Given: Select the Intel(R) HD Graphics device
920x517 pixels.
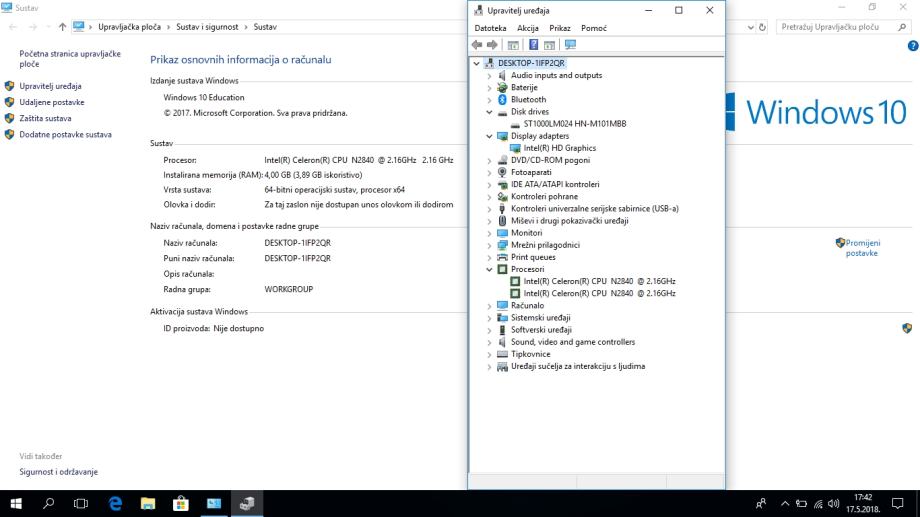Looking at the screenshot, I should click(x=559, y=148).
